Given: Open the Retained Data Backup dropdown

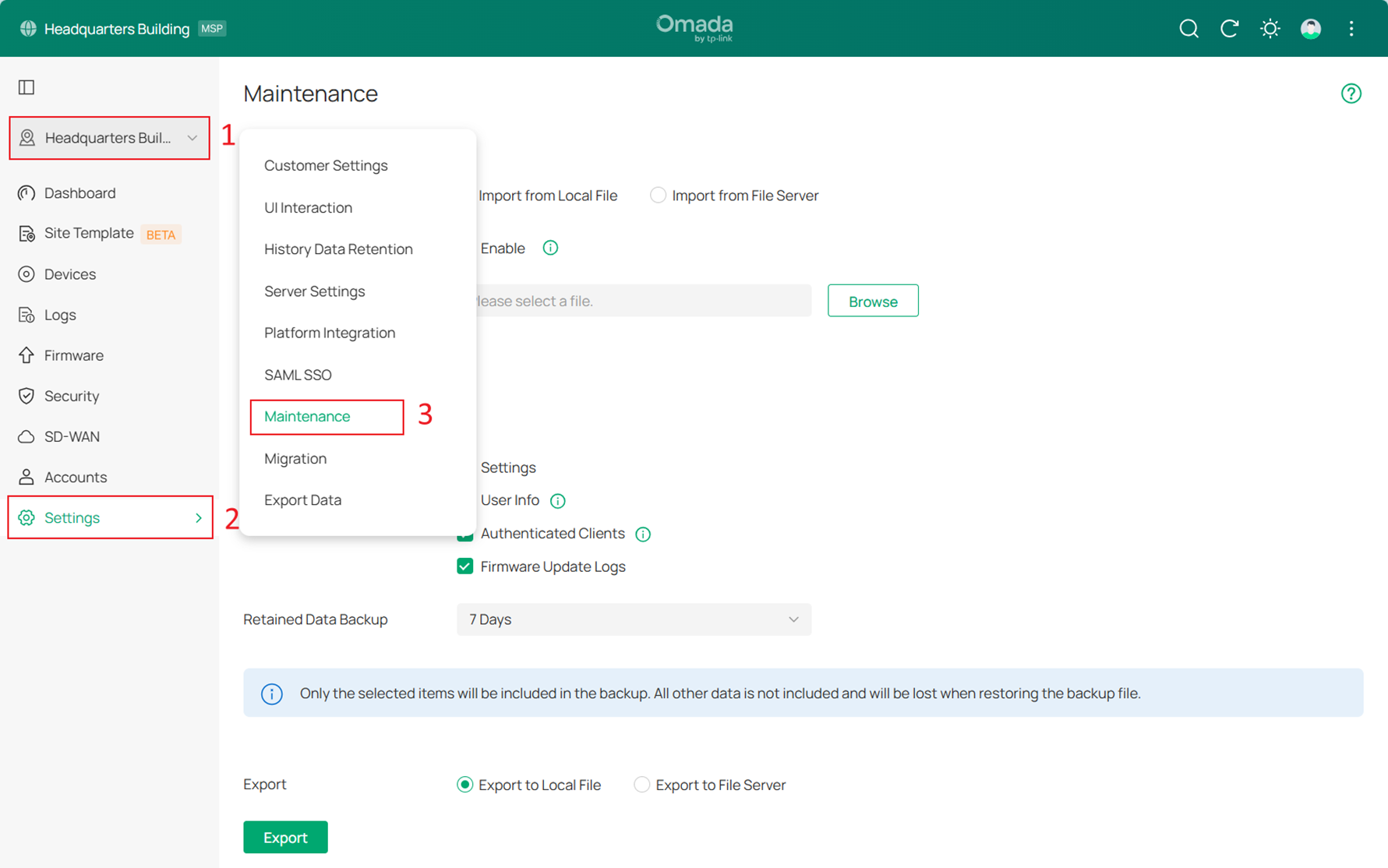Looking at the screenshot, I should tap(633, 619).
